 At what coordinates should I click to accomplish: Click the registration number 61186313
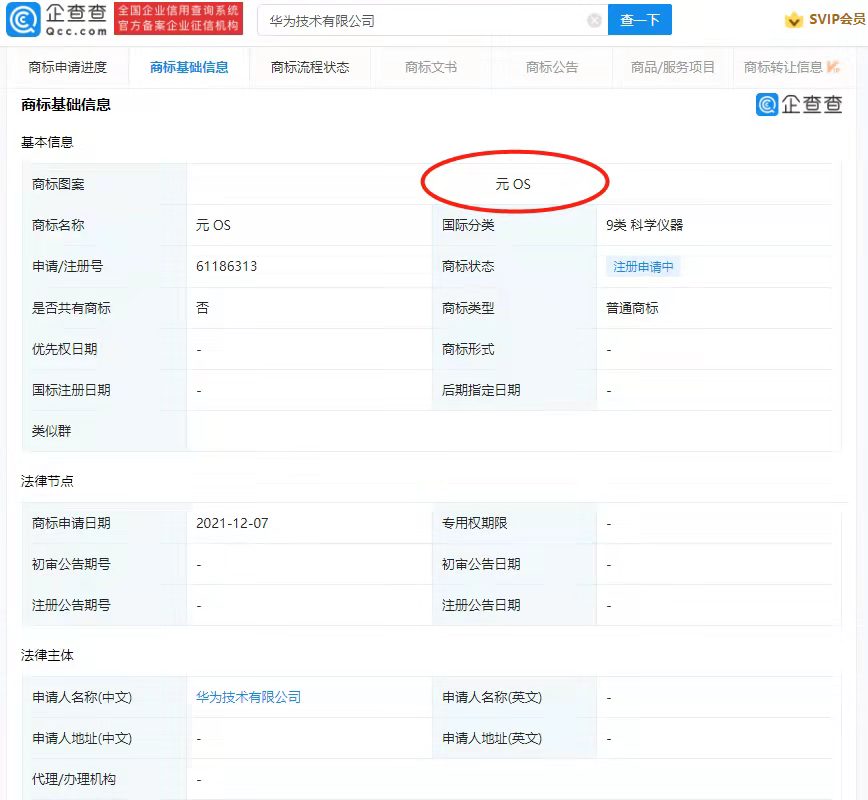point(227,267)
